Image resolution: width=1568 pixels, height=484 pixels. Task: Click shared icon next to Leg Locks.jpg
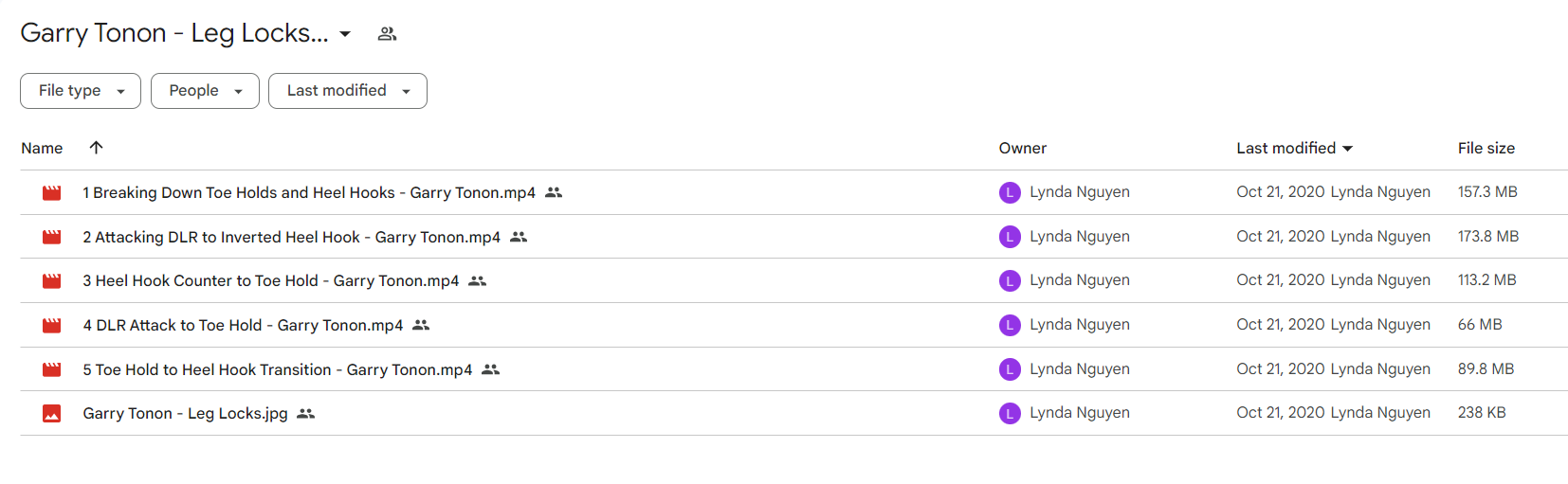click(x=305, y=414)
